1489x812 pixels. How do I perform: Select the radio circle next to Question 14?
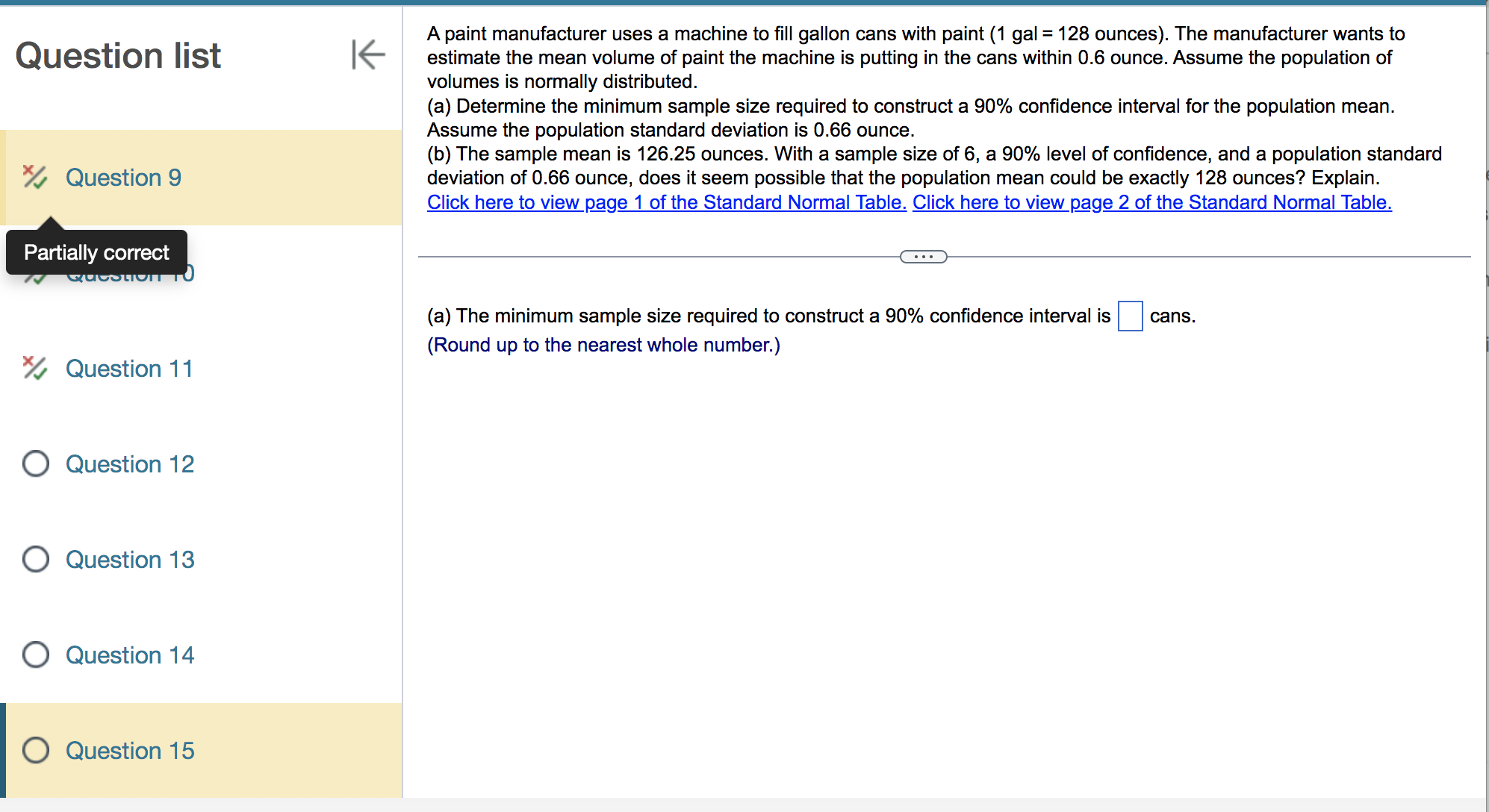point(35,655)
